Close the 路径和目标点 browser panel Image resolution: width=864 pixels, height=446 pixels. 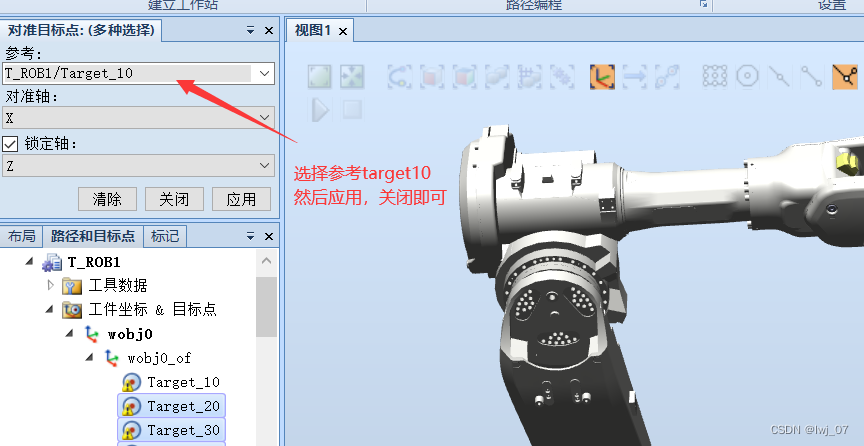tap(269, 237)
